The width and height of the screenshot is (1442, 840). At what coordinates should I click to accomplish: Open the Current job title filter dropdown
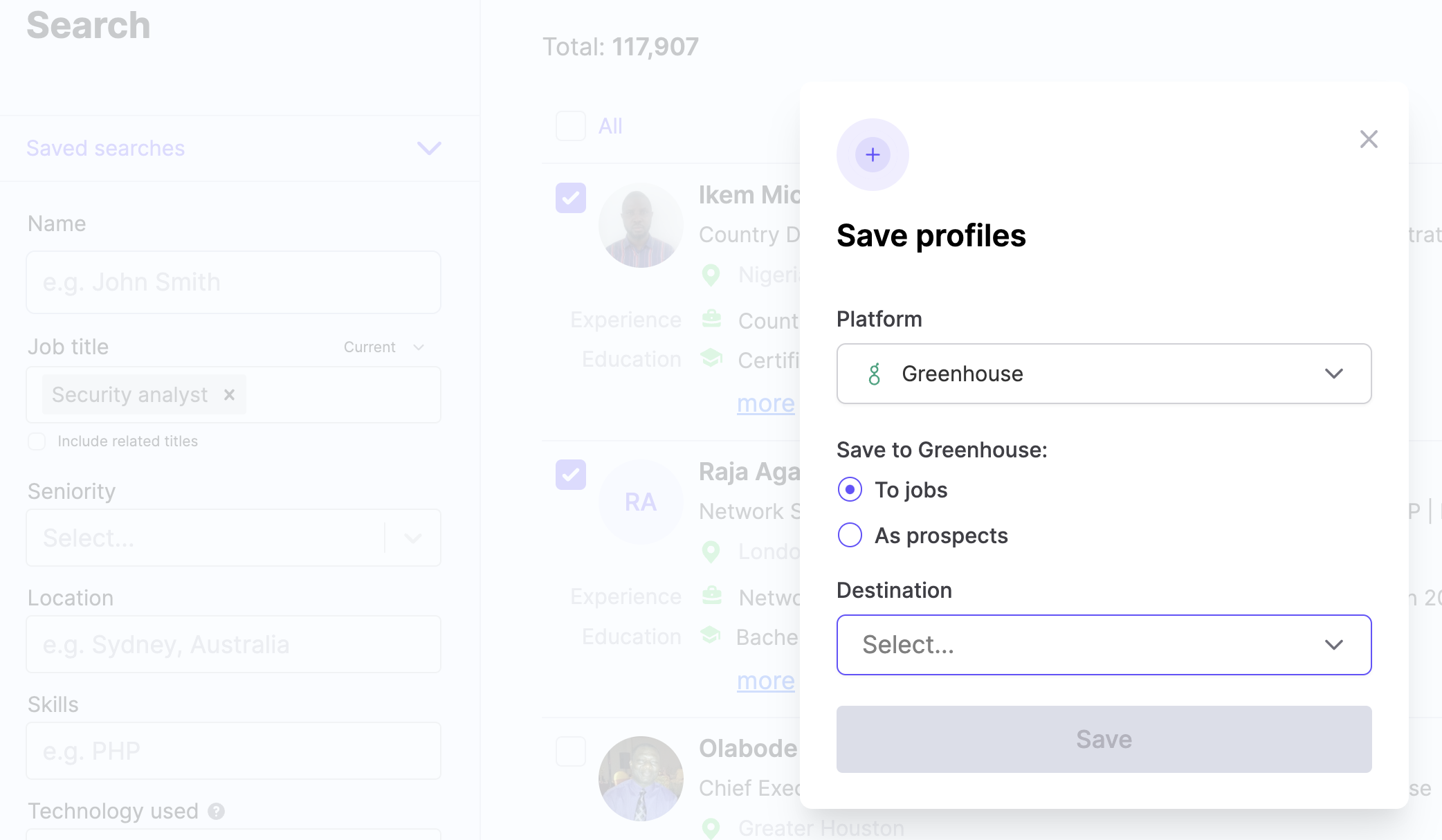(x=384, y=347)
